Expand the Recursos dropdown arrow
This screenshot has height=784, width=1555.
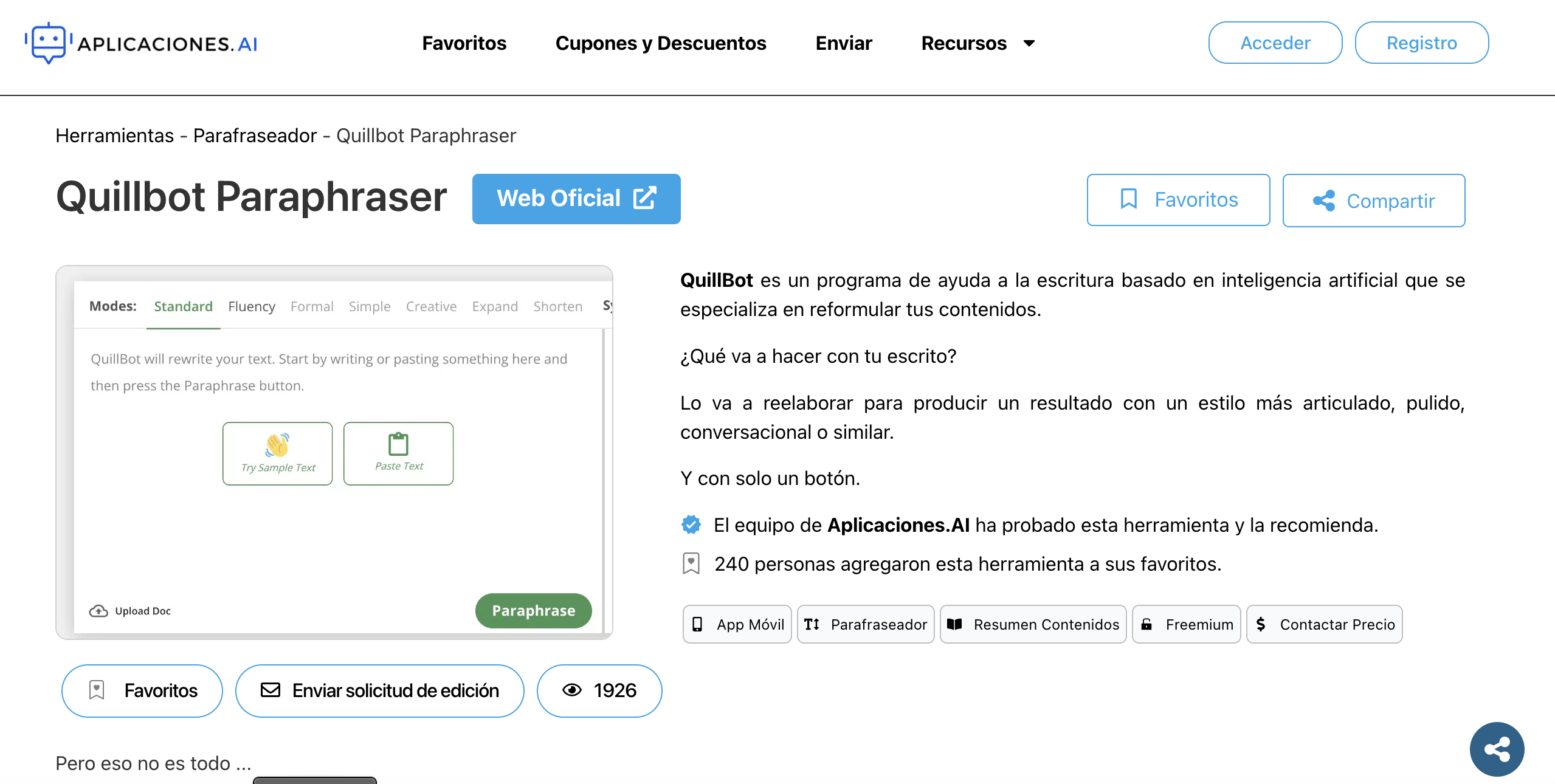tap(1029, 43)
